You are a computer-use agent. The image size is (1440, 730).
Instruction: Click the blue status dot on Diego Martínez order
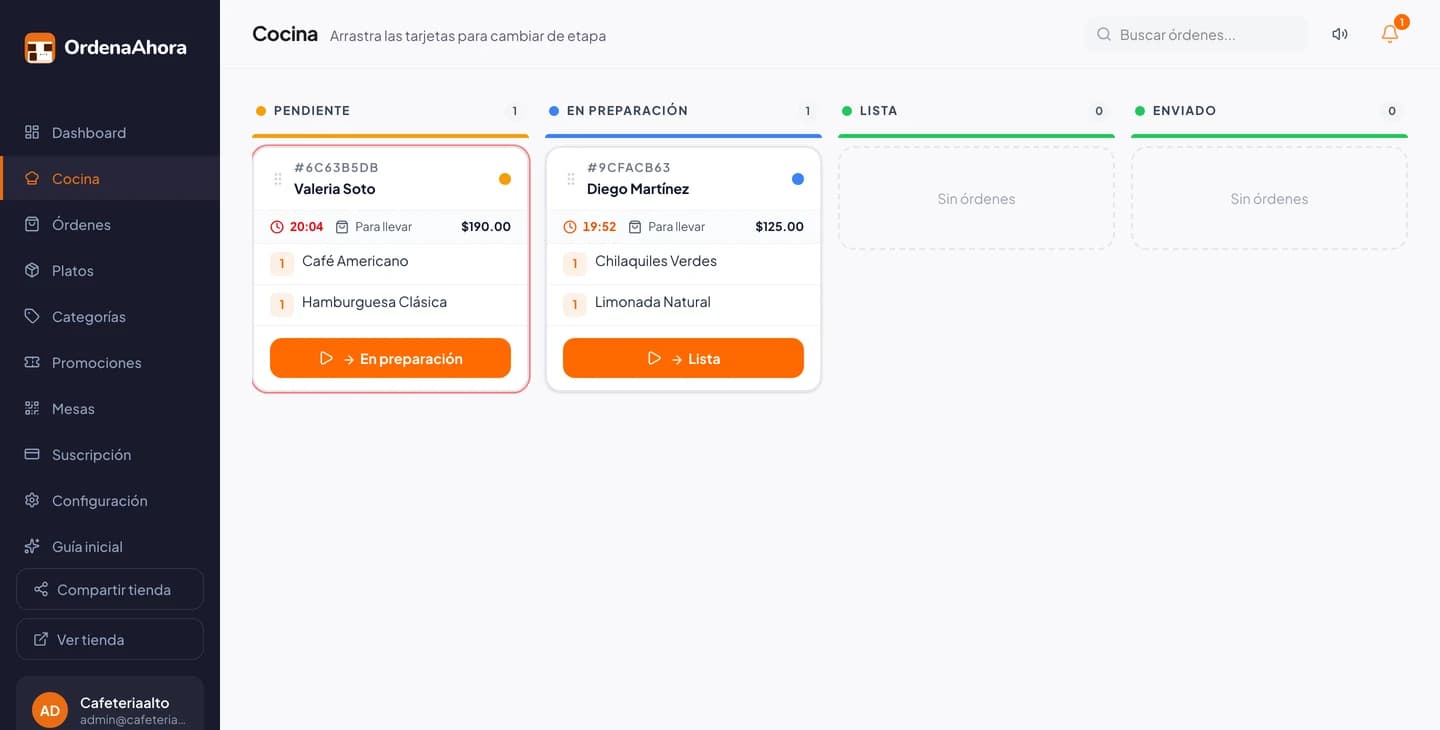pyautogui.click(x=798, y=179)
